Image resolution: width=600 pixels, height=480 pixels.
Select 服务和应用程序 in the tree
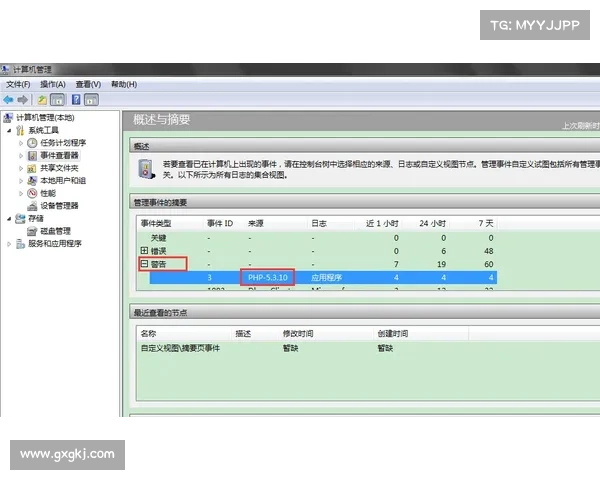(x=55, y=244)
